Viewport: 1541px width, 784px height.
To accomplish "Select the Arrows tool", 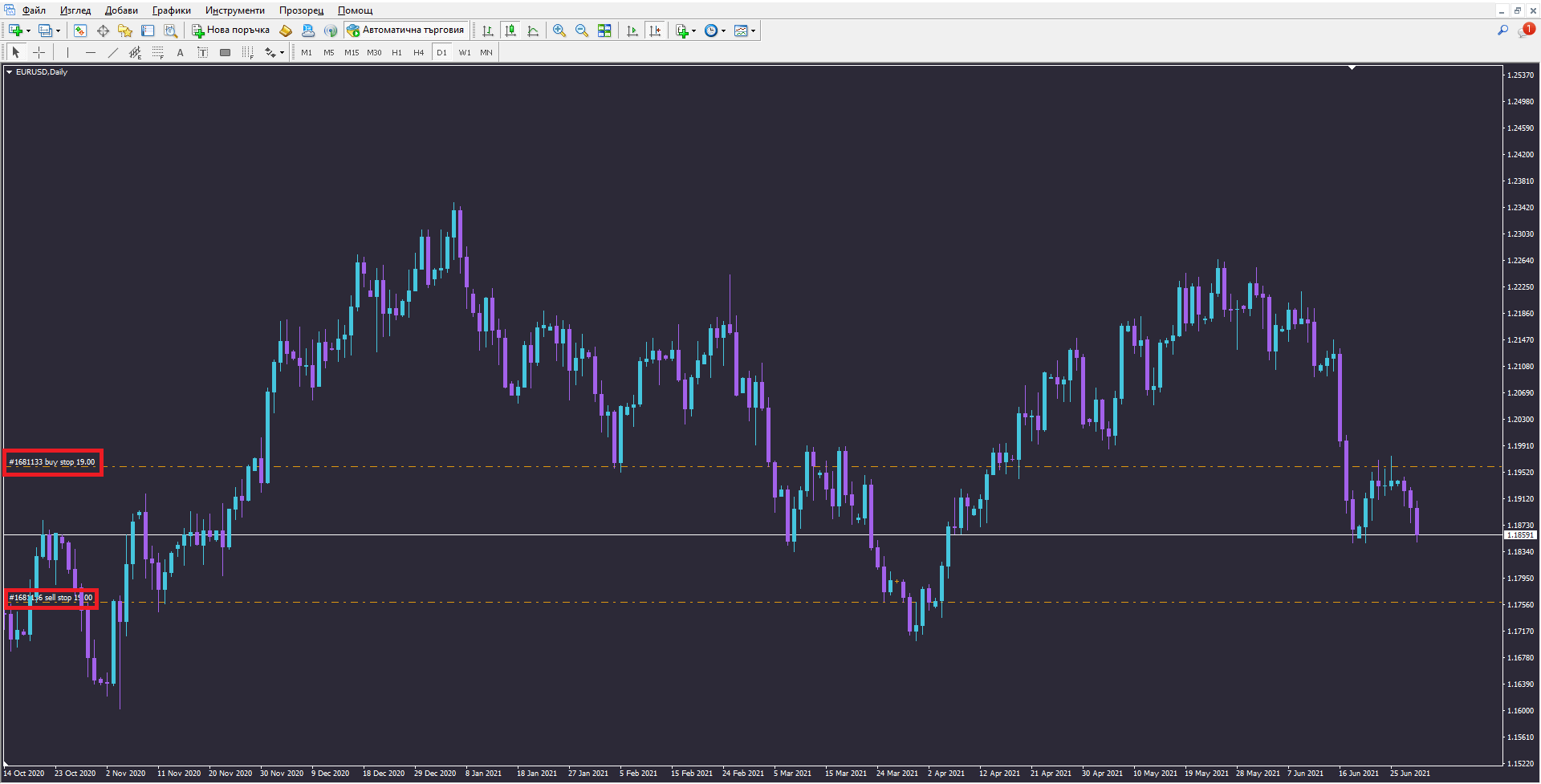I will [270, 52].
